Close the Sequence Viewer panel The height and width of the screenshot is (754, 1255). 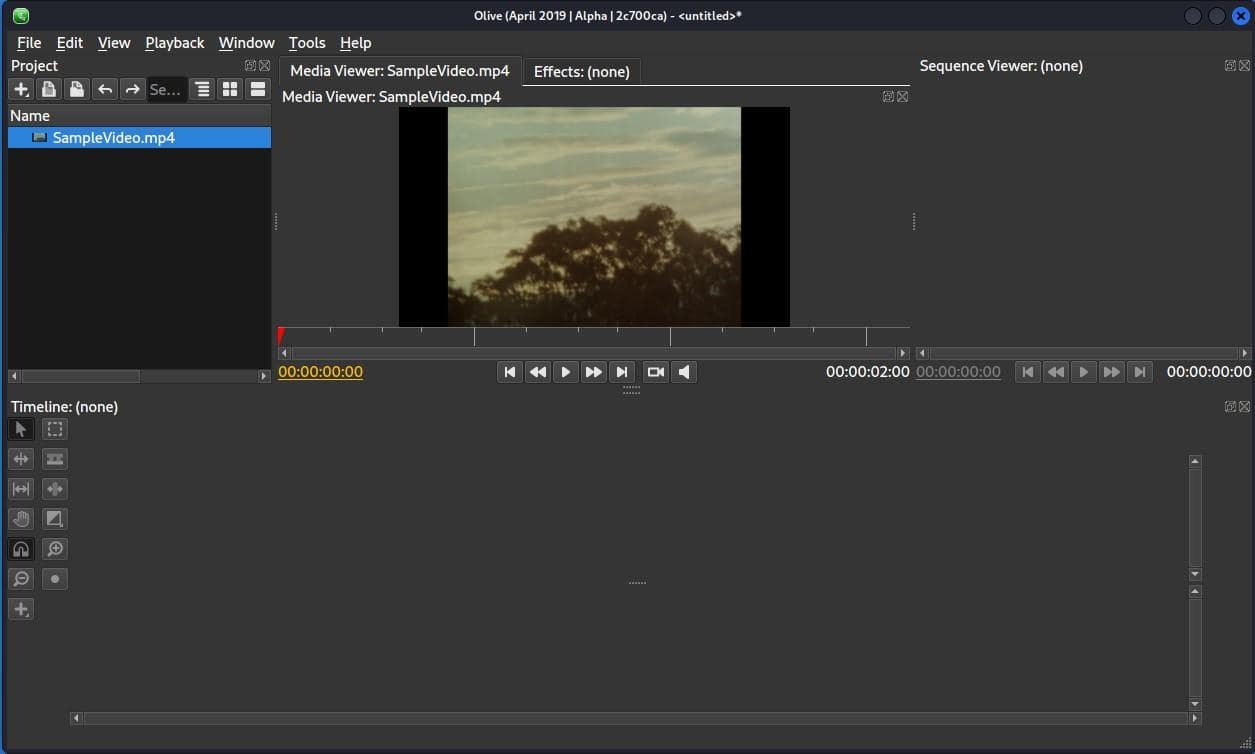(1244, 65)
